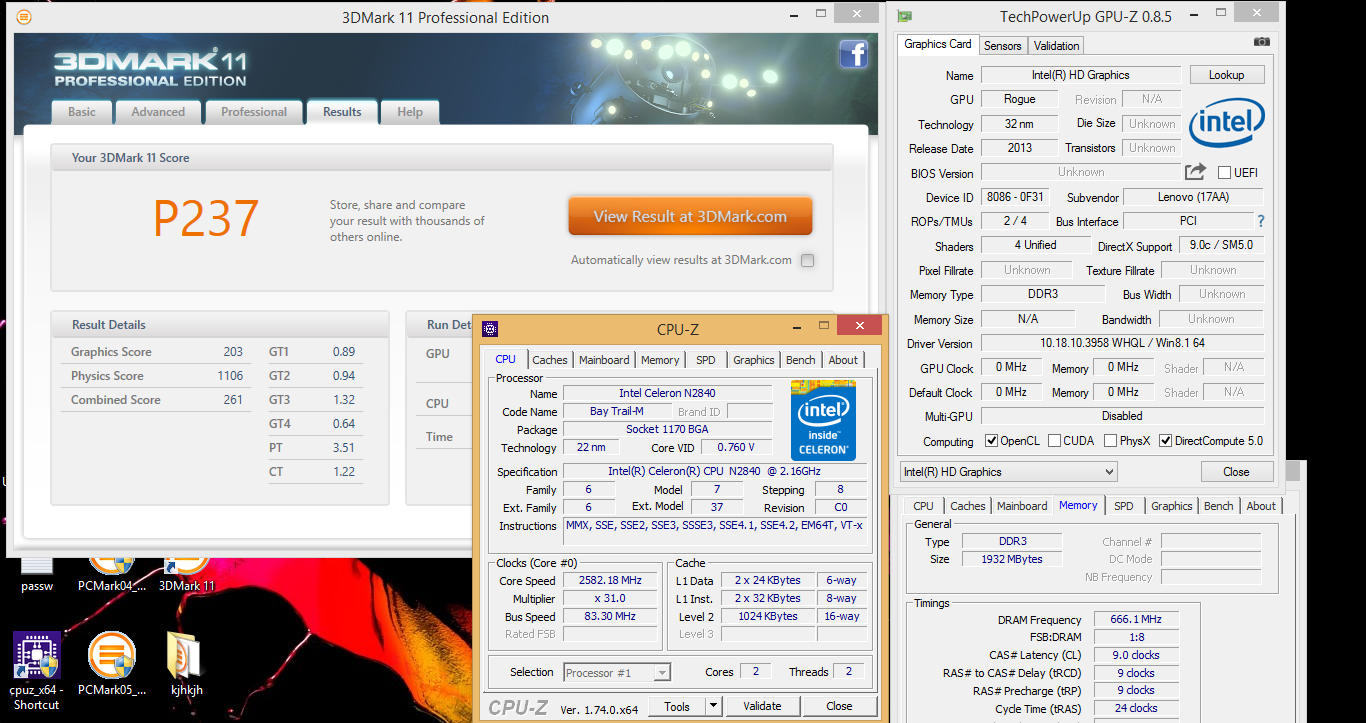Open the About tab in front CPU-Z
1366x723 pixels.
coord(843,360)
